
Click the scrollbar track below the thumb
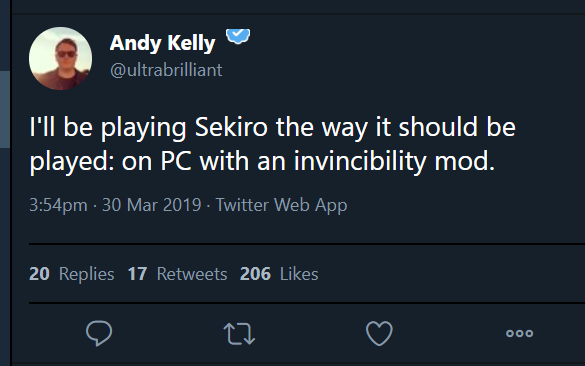(x=4, y=257)
